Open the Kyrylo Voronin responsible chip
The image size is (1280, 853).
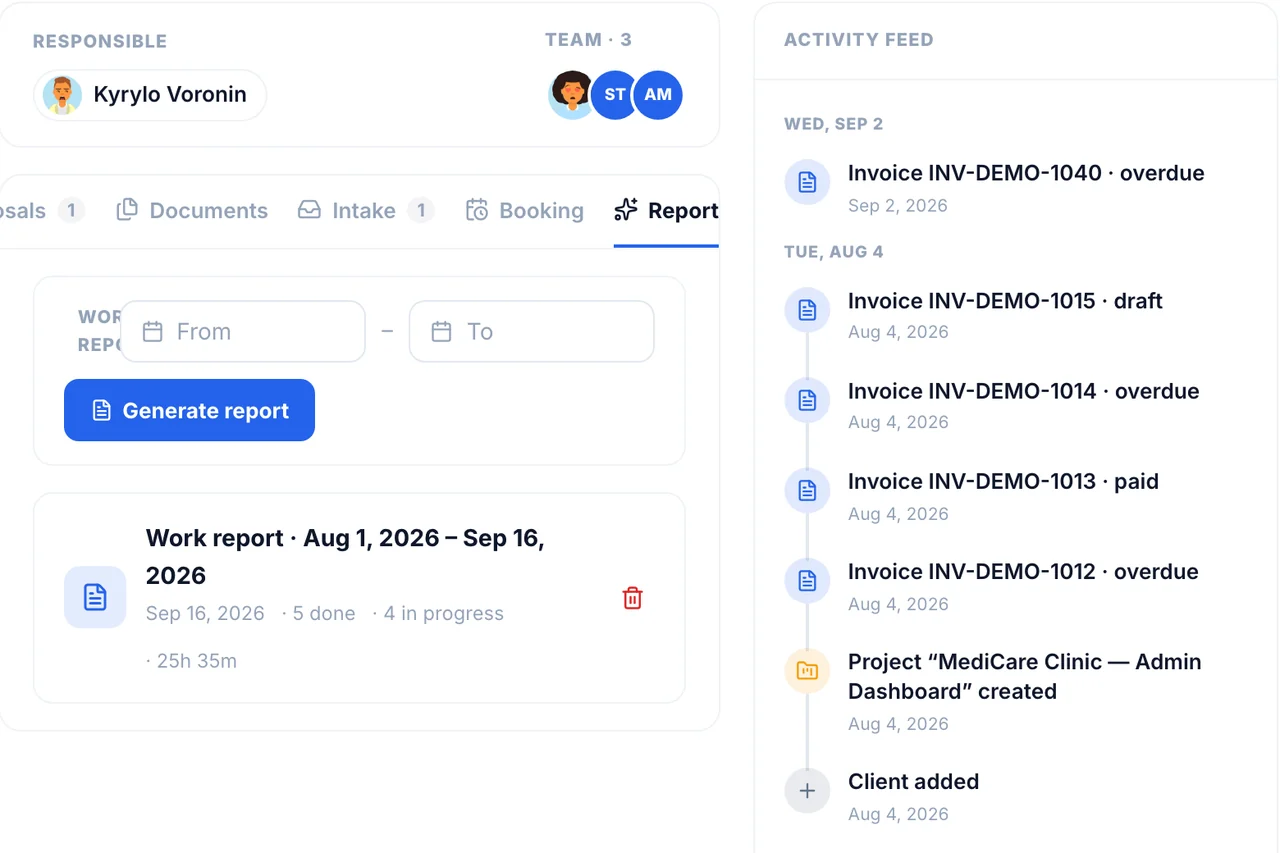[x=150, y=95]
